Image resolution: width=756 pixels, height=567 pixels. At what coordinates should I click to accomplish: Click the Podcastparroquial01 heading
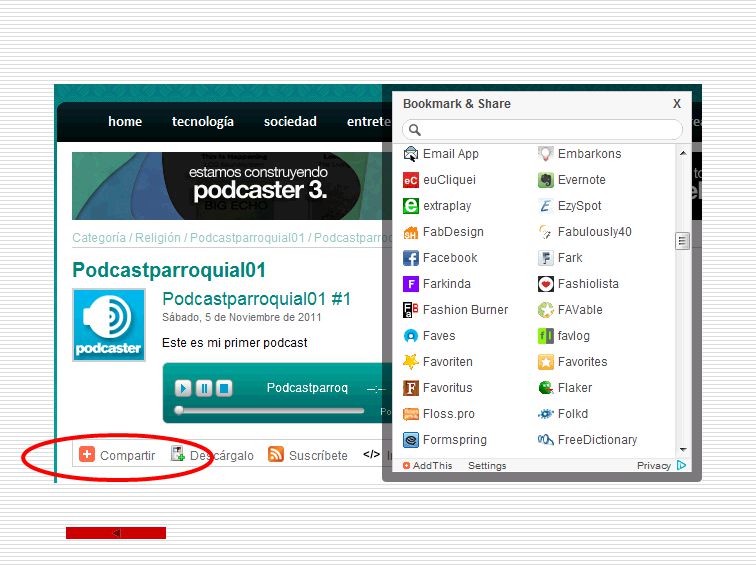[x=169, y=270]
